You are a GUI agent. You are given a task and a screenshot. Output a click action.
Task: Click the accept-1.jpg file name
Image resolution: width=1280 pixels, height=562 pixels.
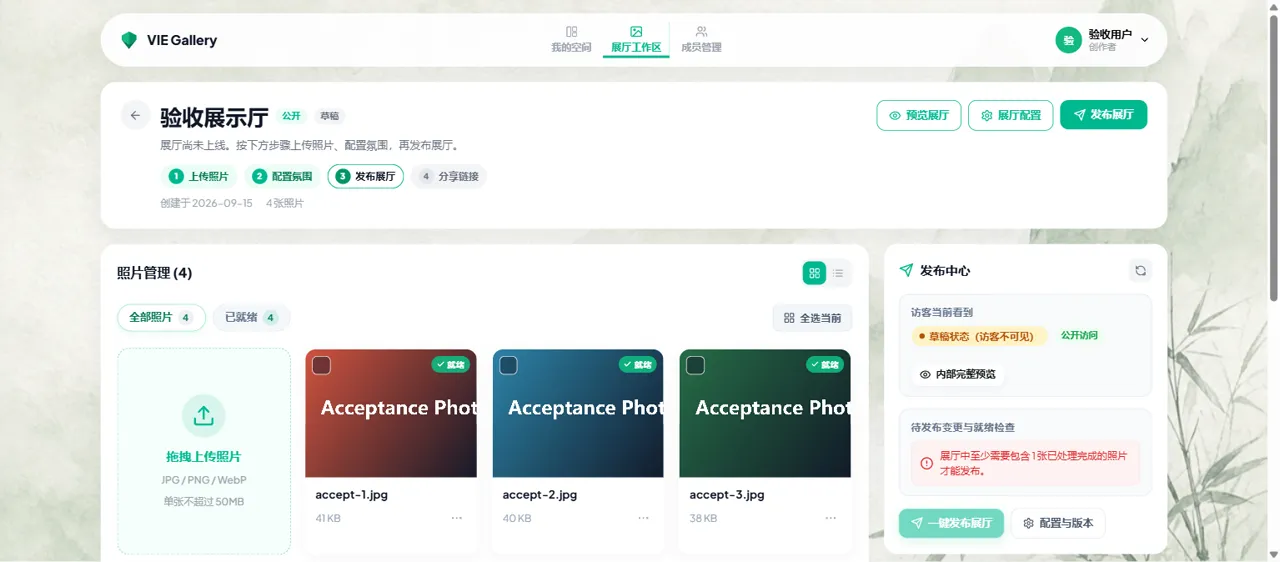coord(353,495)
